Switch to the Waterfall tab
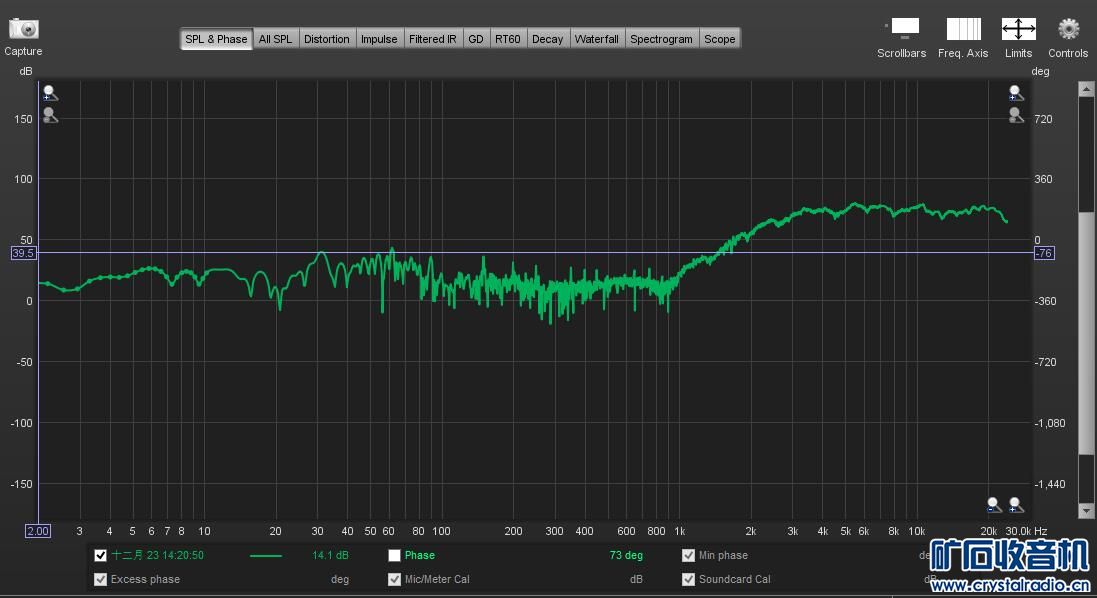The width and height of the screenshot is (1097, 598). coord(596,39)
